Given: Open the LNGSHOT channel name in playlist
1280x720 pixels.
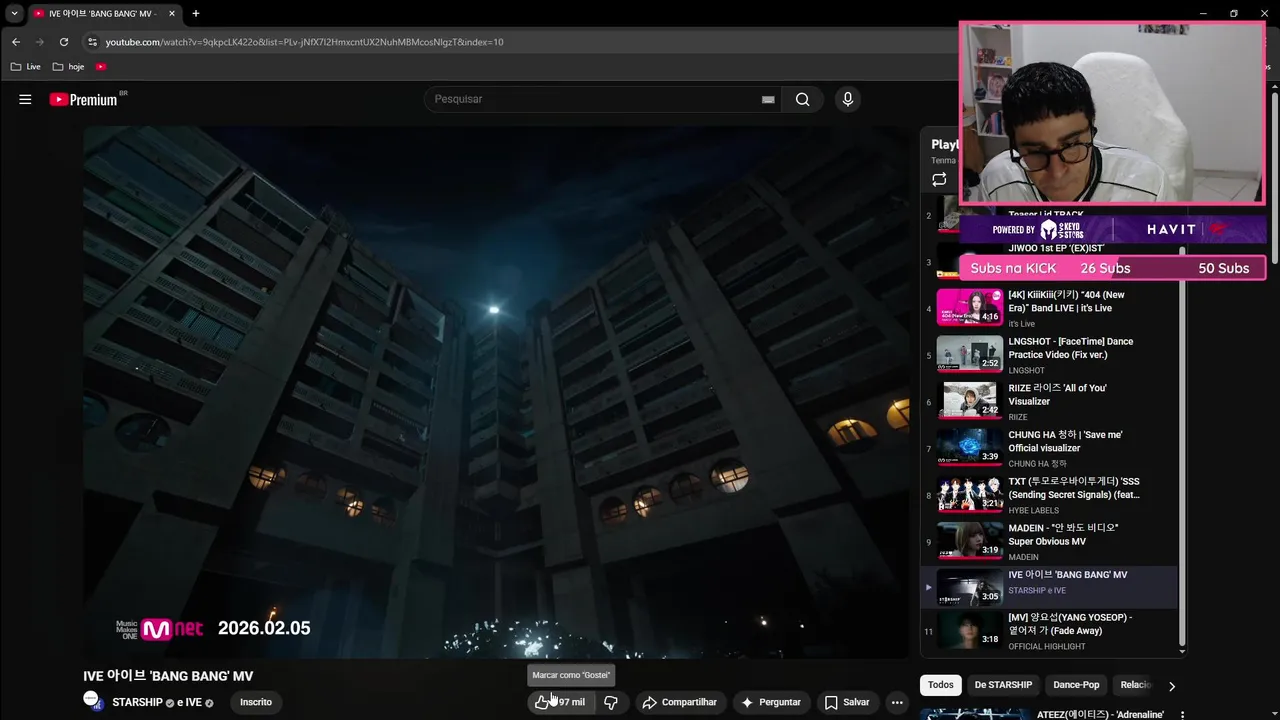Looking at the screenshot, I should [x=1026, y=370].
